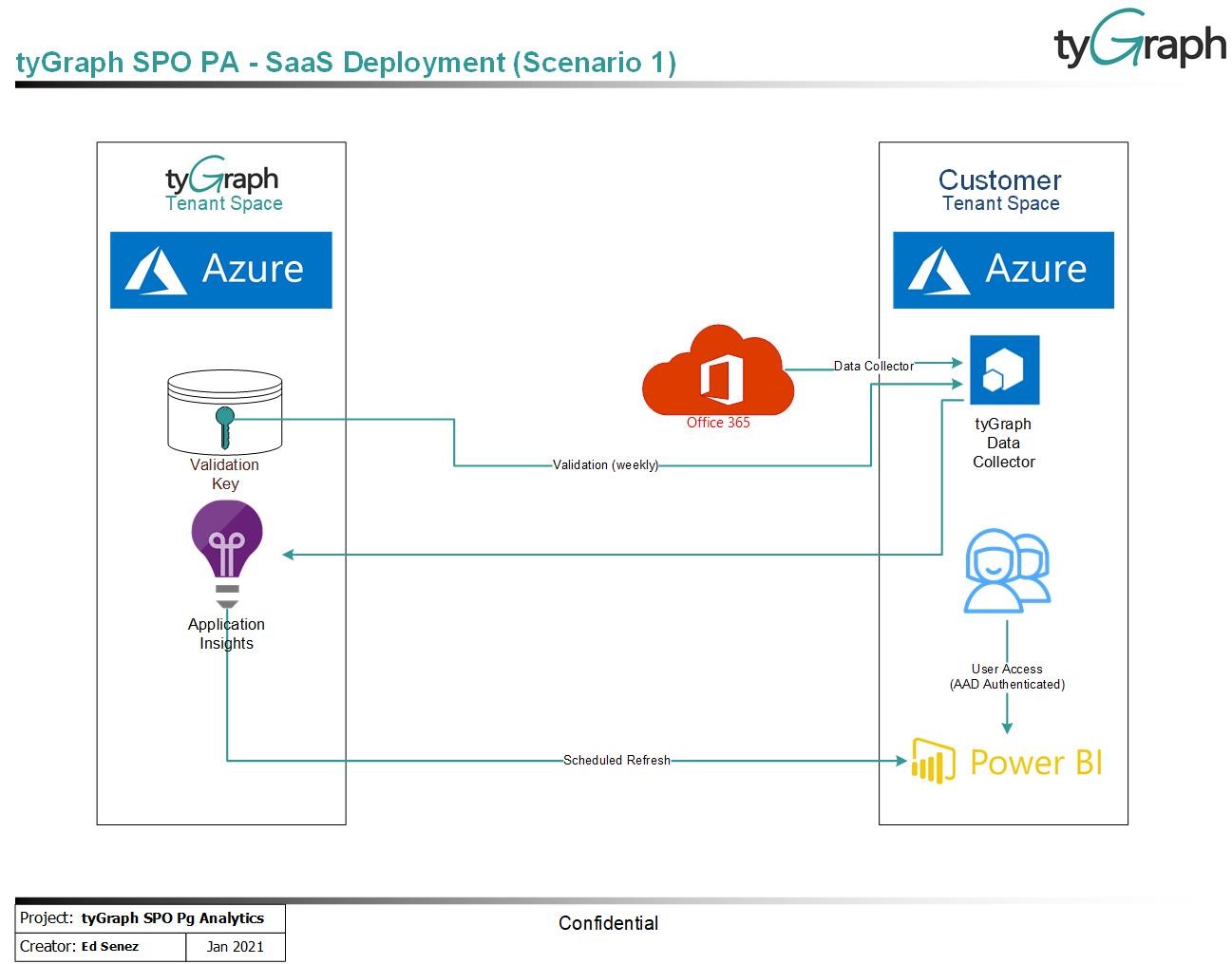1232x964 pixels.
Task: Click the Application Insights lightbulb icon
Action: click(x=226, y=539)
